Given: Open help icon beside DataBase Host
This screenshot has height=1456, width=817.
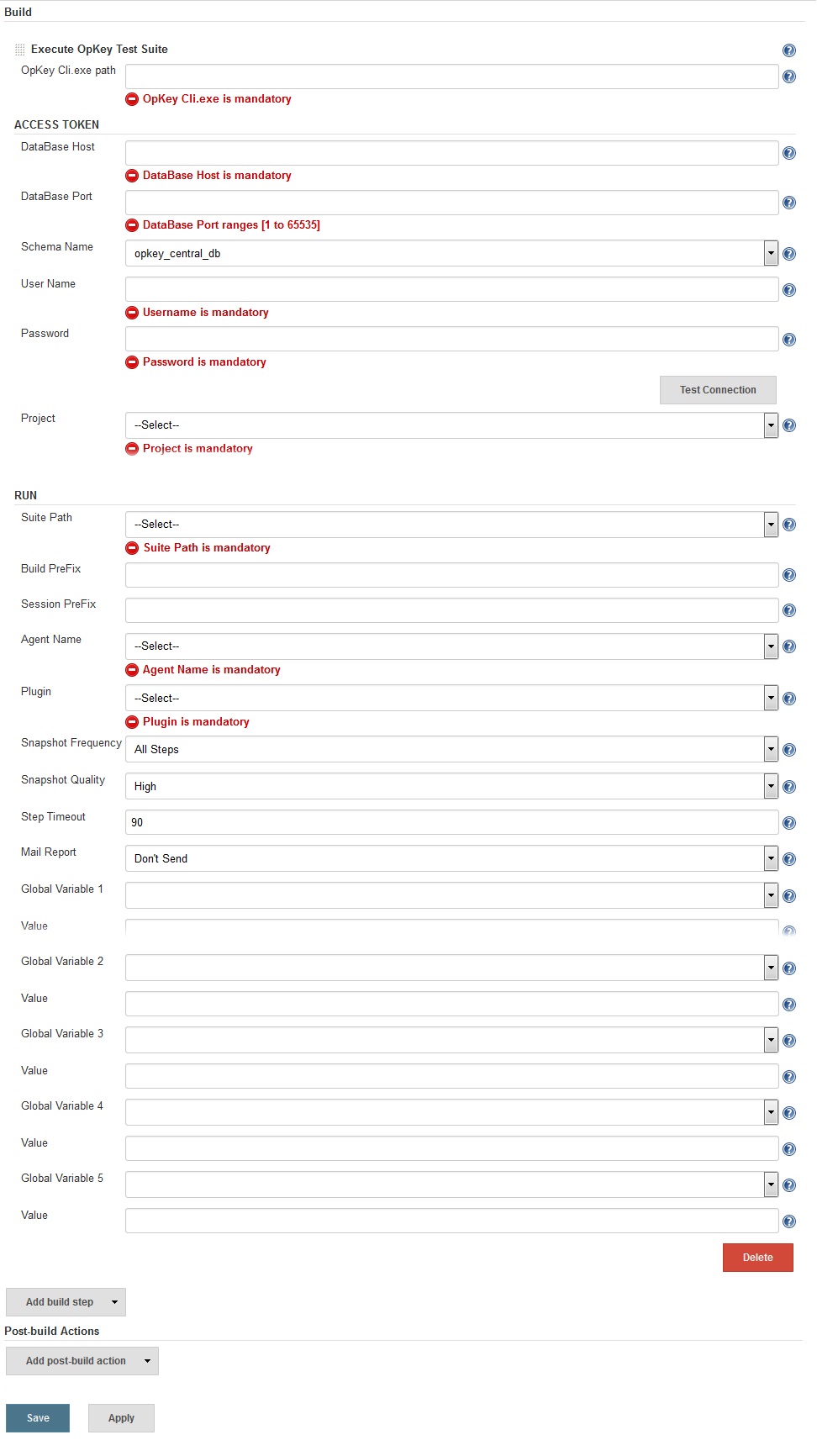Looking at the screenshot, I should [x=789, y=153].
